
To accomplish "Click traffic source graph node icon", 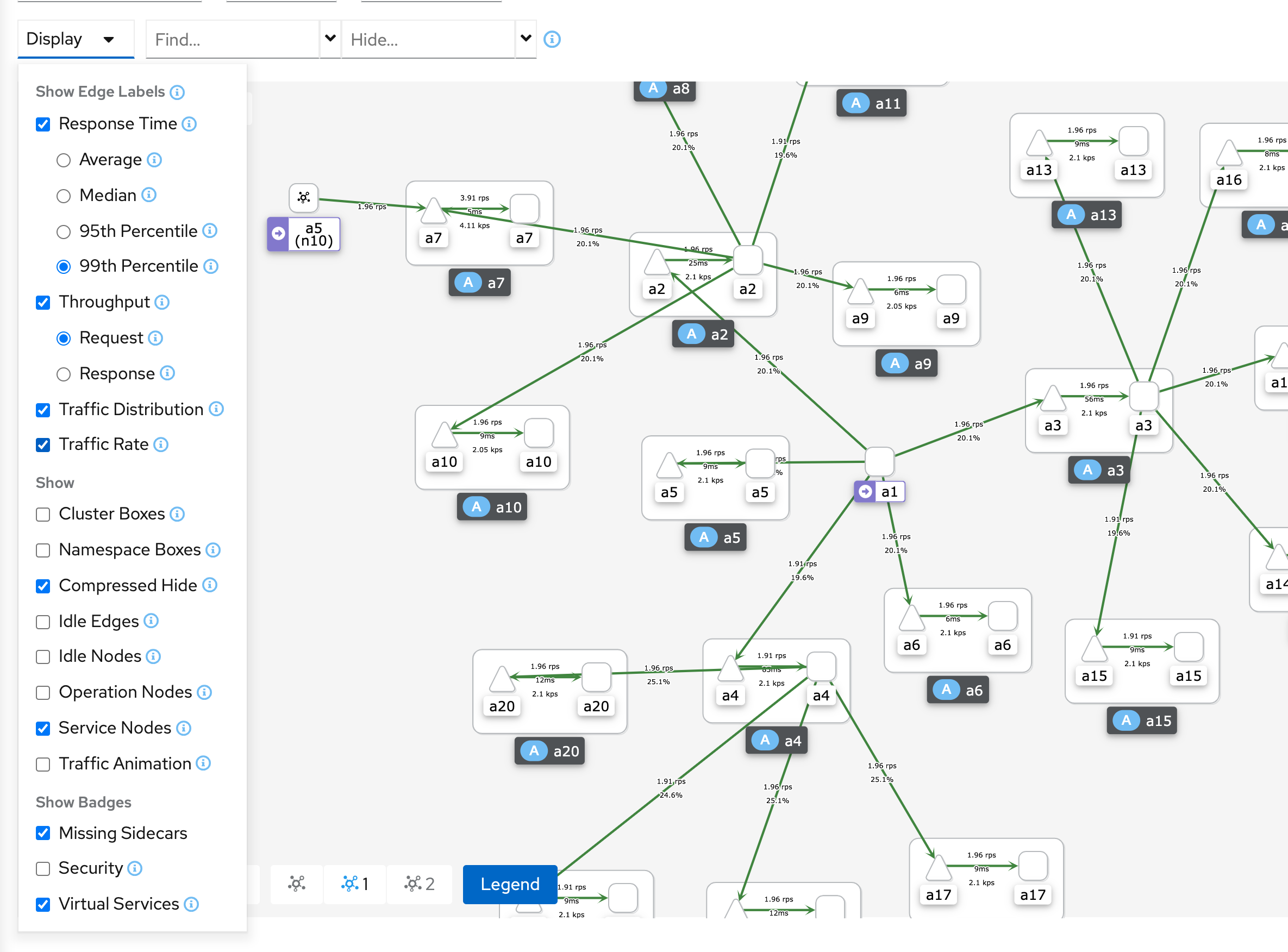I will tap(304, 198).
